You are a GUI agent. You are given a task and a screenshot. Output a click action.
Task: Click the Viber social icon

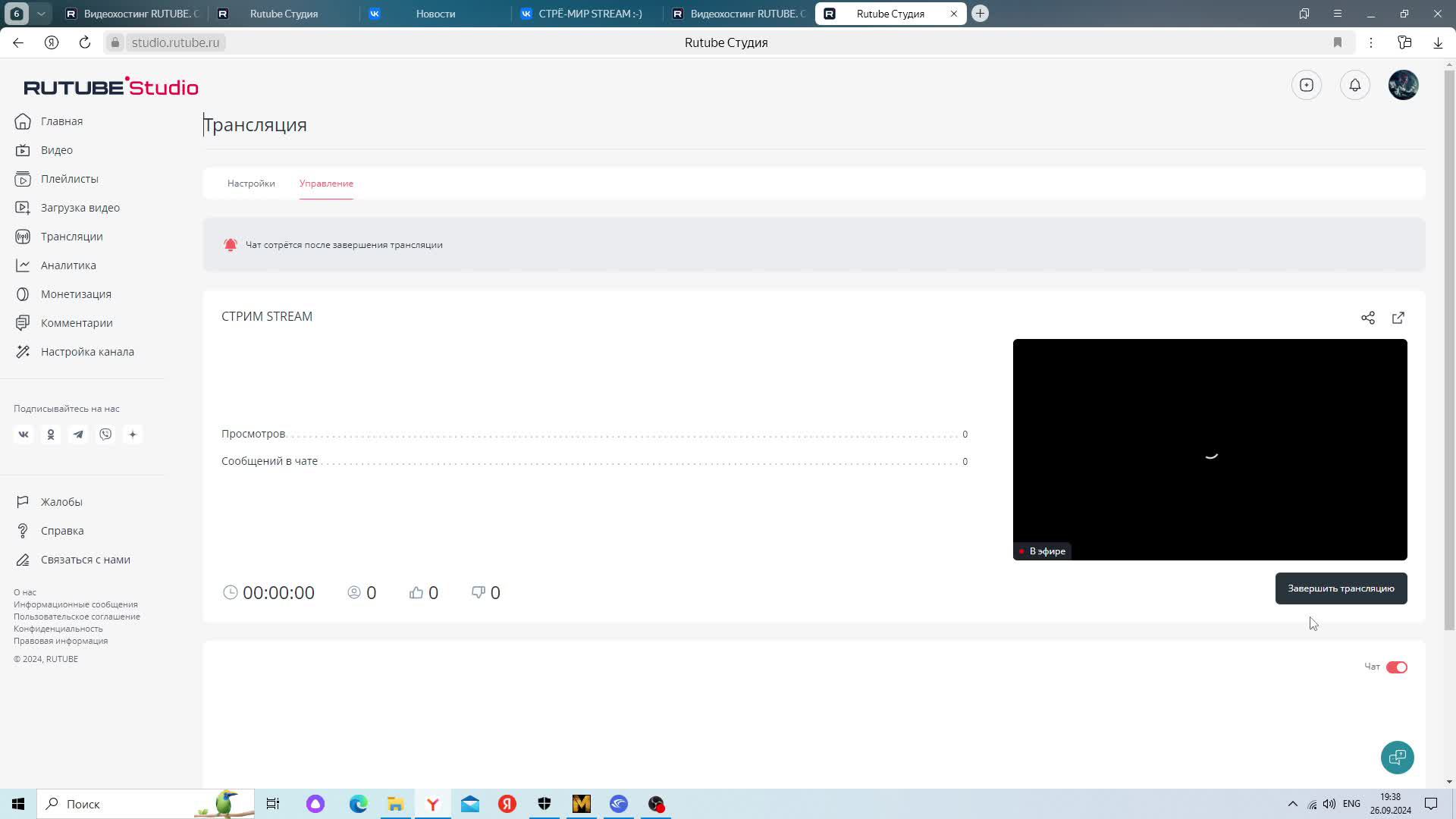coord(105,435)
